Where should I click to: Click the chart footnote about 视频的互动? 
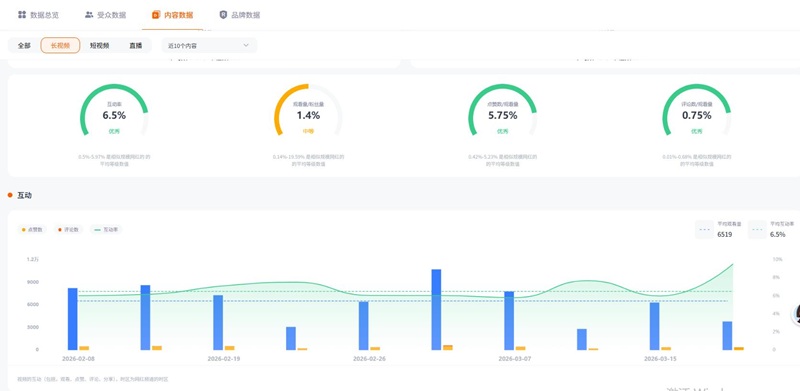point(93,379)
